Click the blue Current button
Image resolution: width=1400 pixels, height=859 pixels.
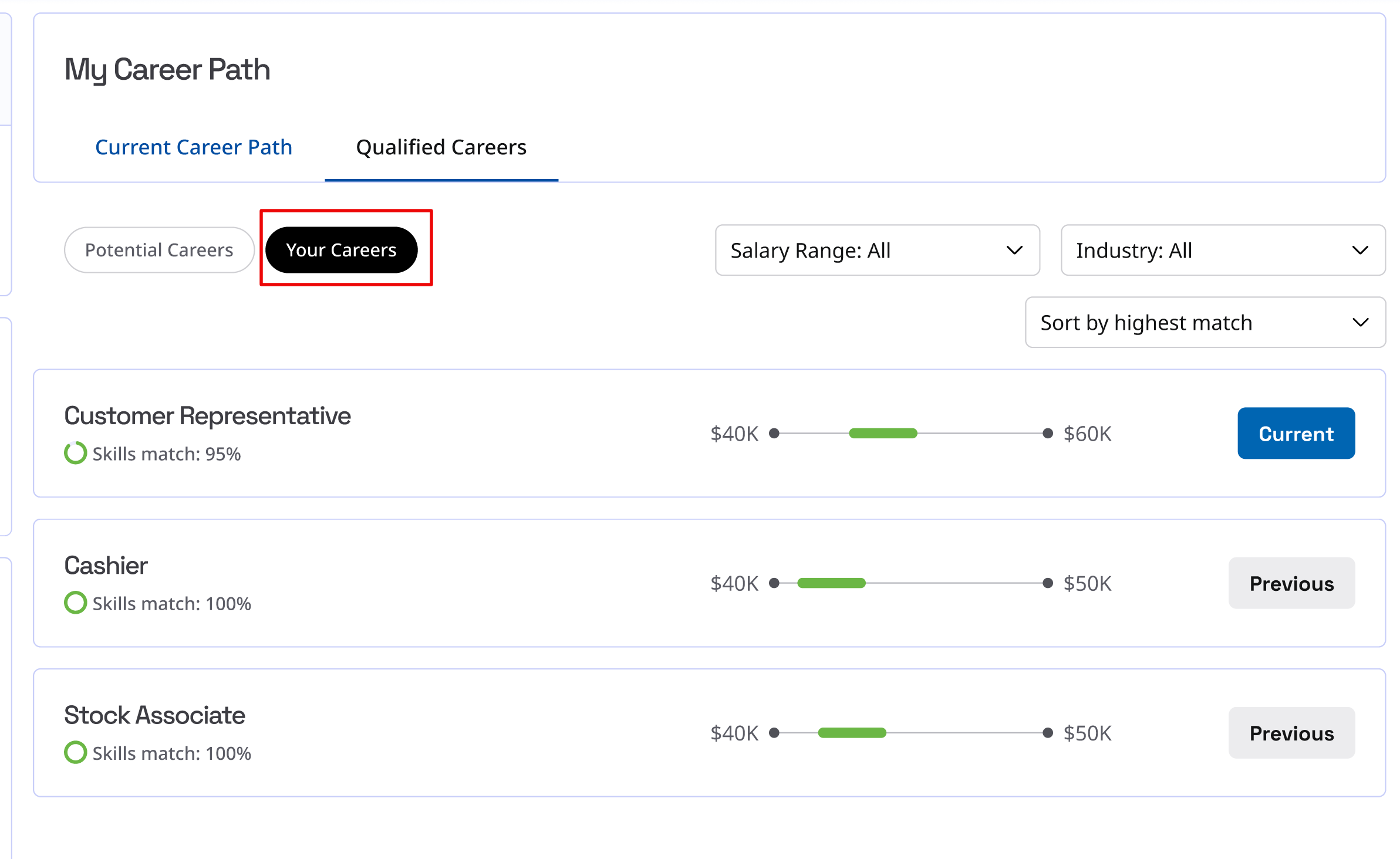coord(1296,434)
